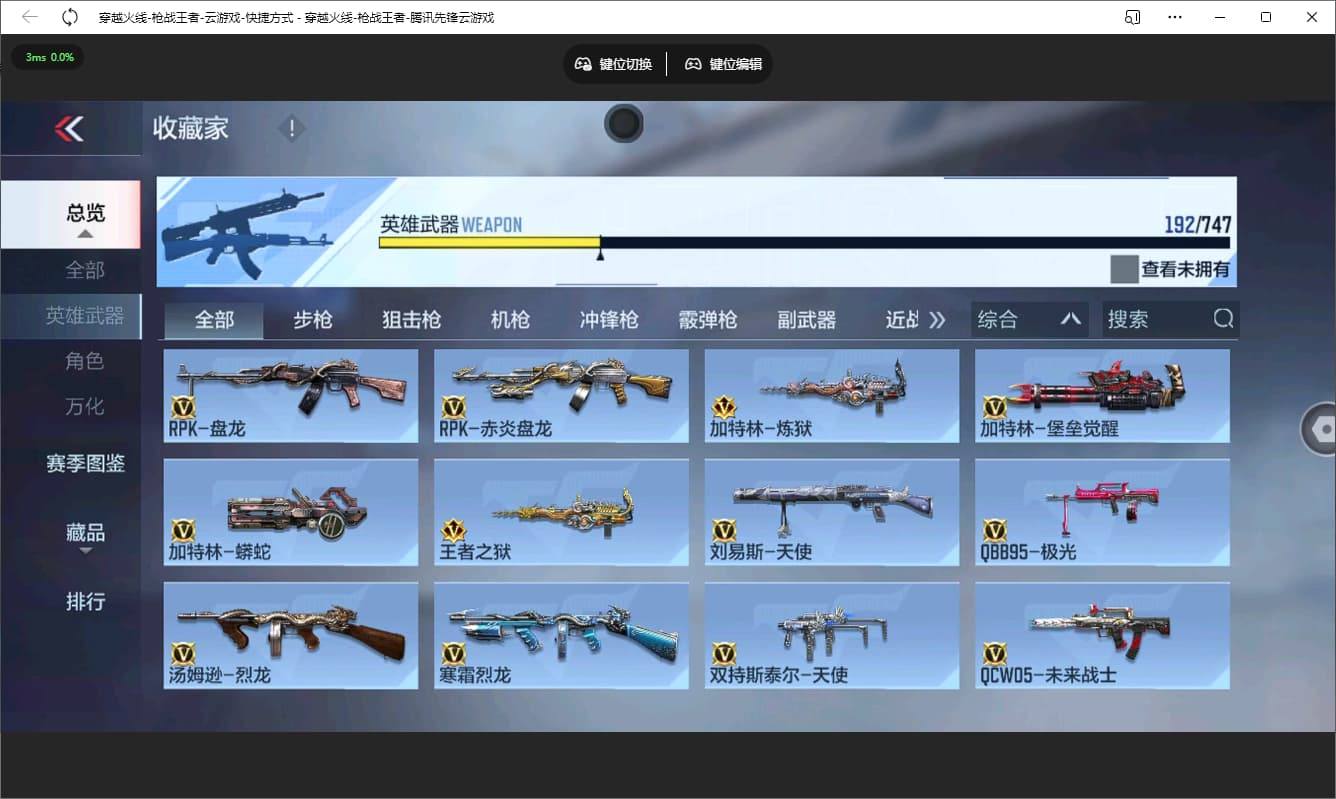The height and width of the screenshot is (799, 1336).
Task: Expand more weapon types via the chevron
Action: pyautogui.click(x=938, y=318)
